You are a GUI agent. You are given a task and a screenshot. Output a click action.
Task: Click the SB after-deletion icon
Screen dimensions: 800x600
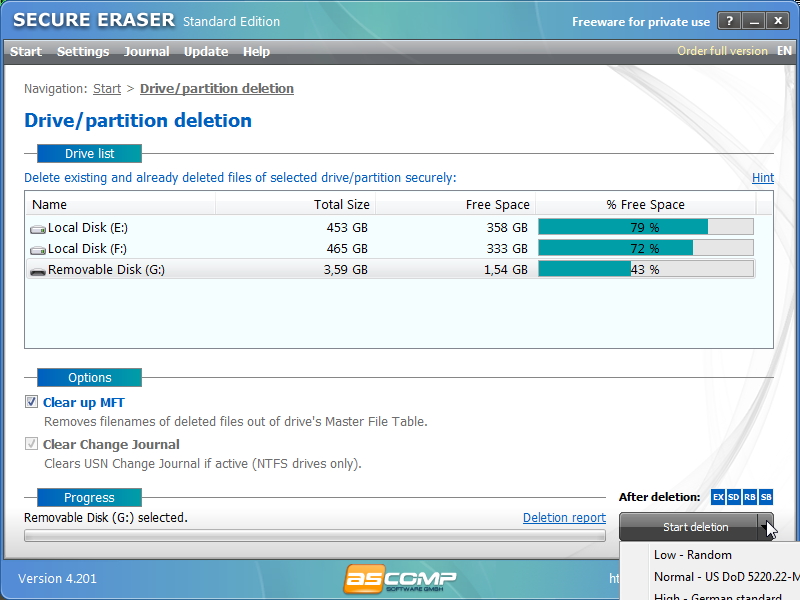click(x=766, y=497)
